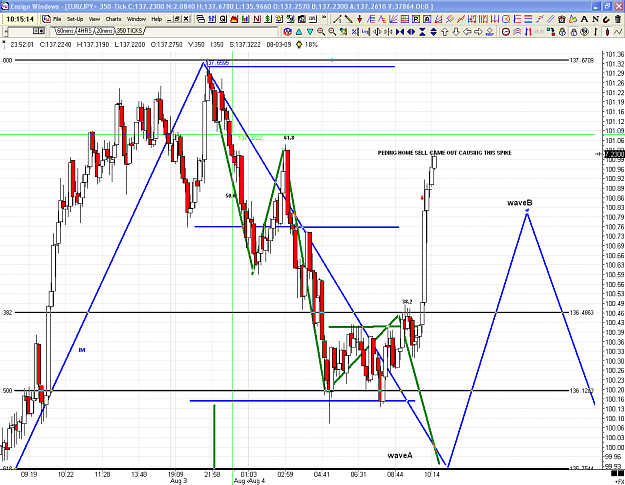Switch to the 60mins chart tab
Viewport: 625px width, 485px height.
click(65, 31)
